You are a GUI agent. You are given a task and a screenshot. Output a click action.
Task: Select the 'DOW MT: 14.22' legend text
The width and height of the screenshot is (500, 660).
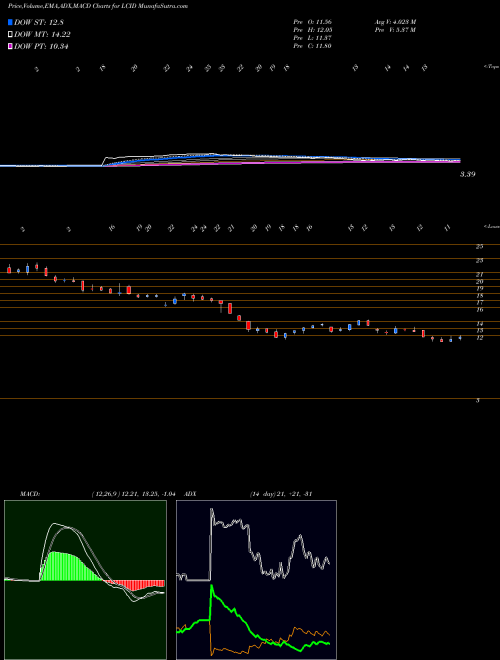pyautogui.click(x=42, y=35)
